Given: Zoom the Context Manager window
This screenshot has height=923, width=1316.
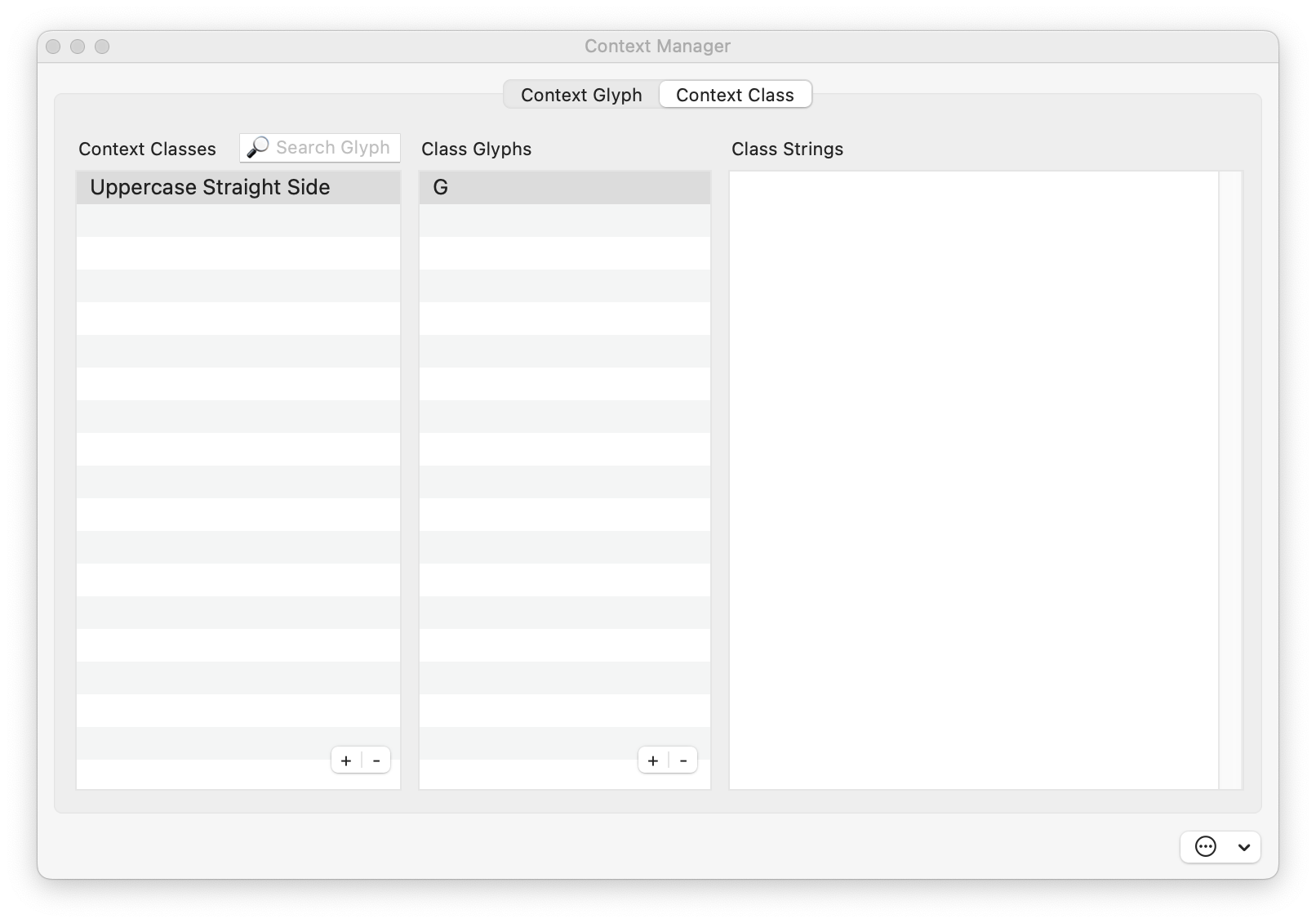Looking at the screenshot, I should [x=102, y=47].
